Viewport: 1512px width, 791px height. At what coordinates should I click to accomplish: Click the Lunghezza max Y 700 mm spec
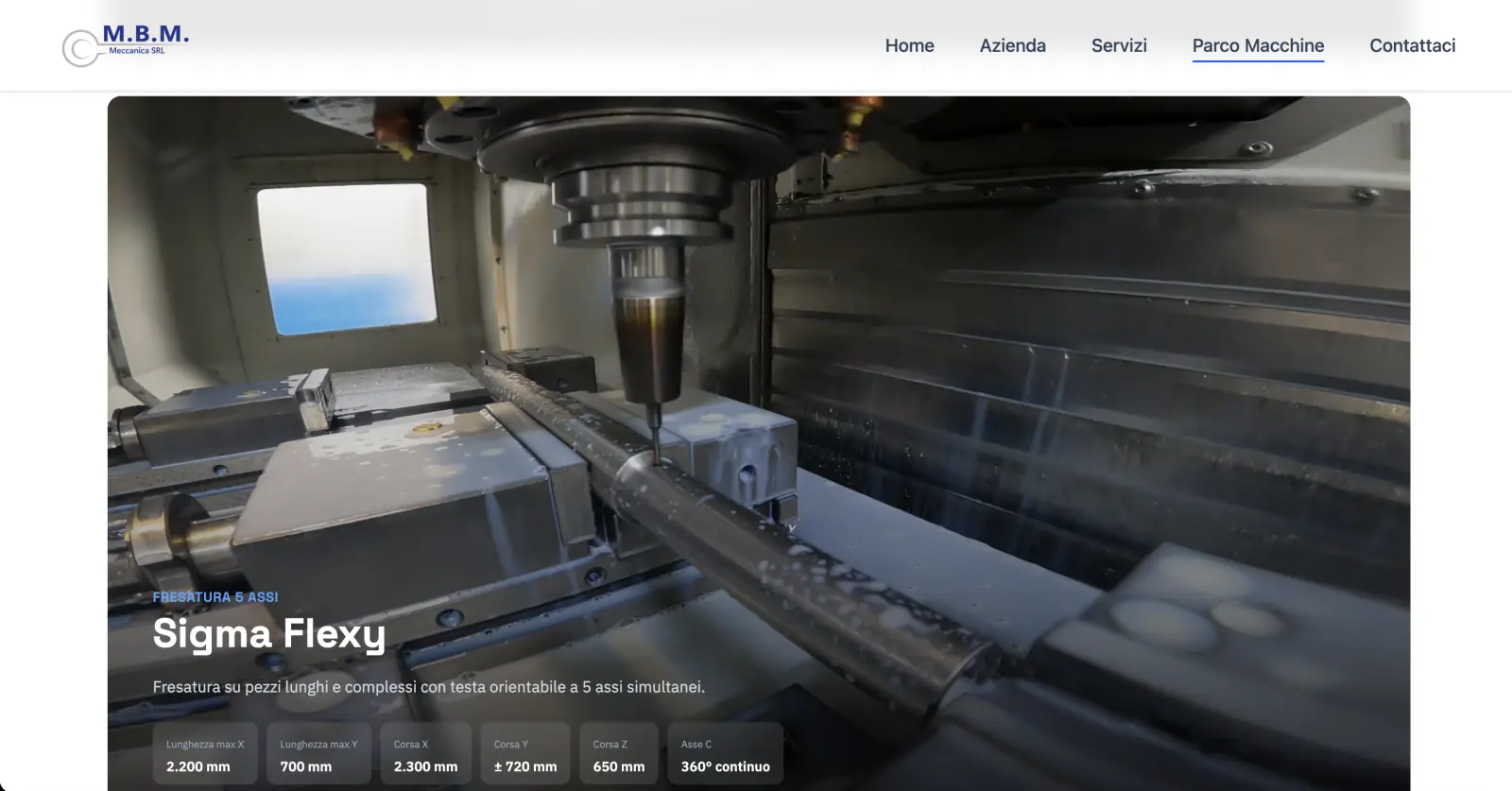click(x=318, y=754)
